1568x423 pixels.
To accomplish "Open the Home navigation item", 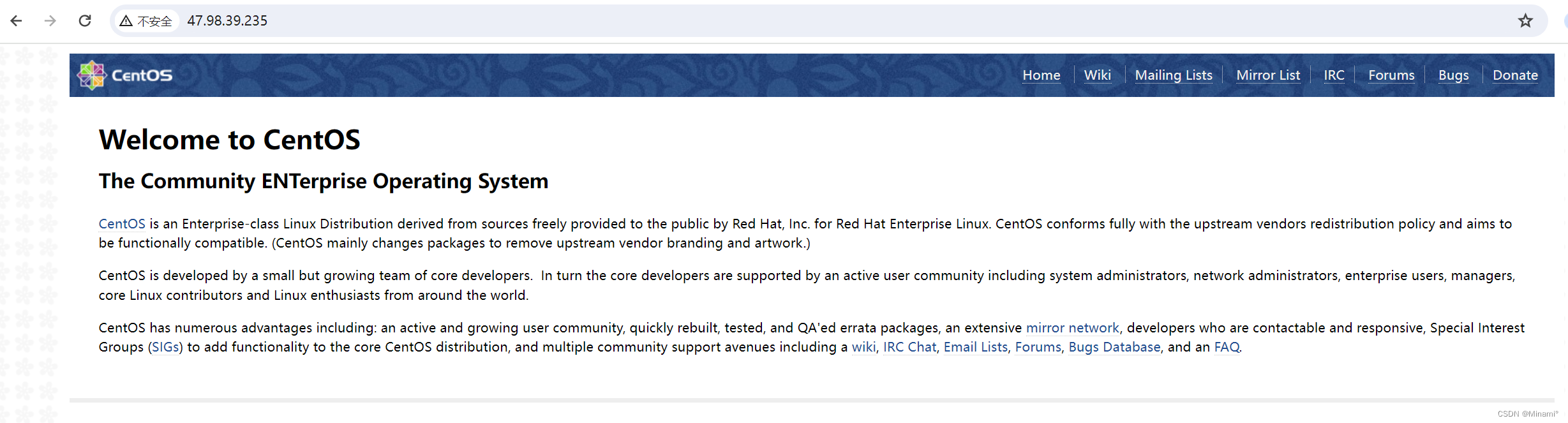I will pyautogui.click(x=1041, y=75).
